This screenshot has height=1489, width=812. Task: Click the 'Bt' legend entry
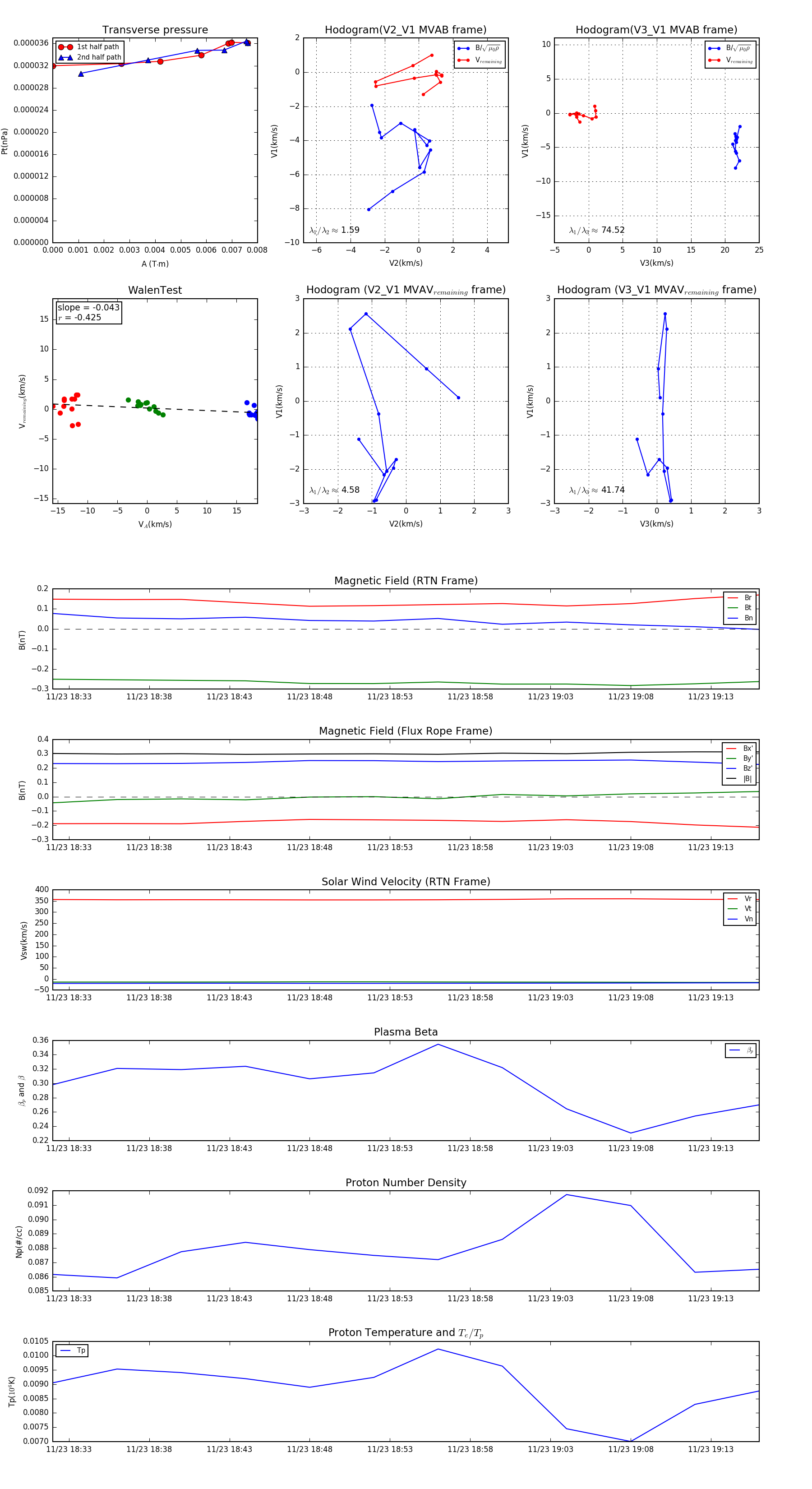(x=740, y=607)
